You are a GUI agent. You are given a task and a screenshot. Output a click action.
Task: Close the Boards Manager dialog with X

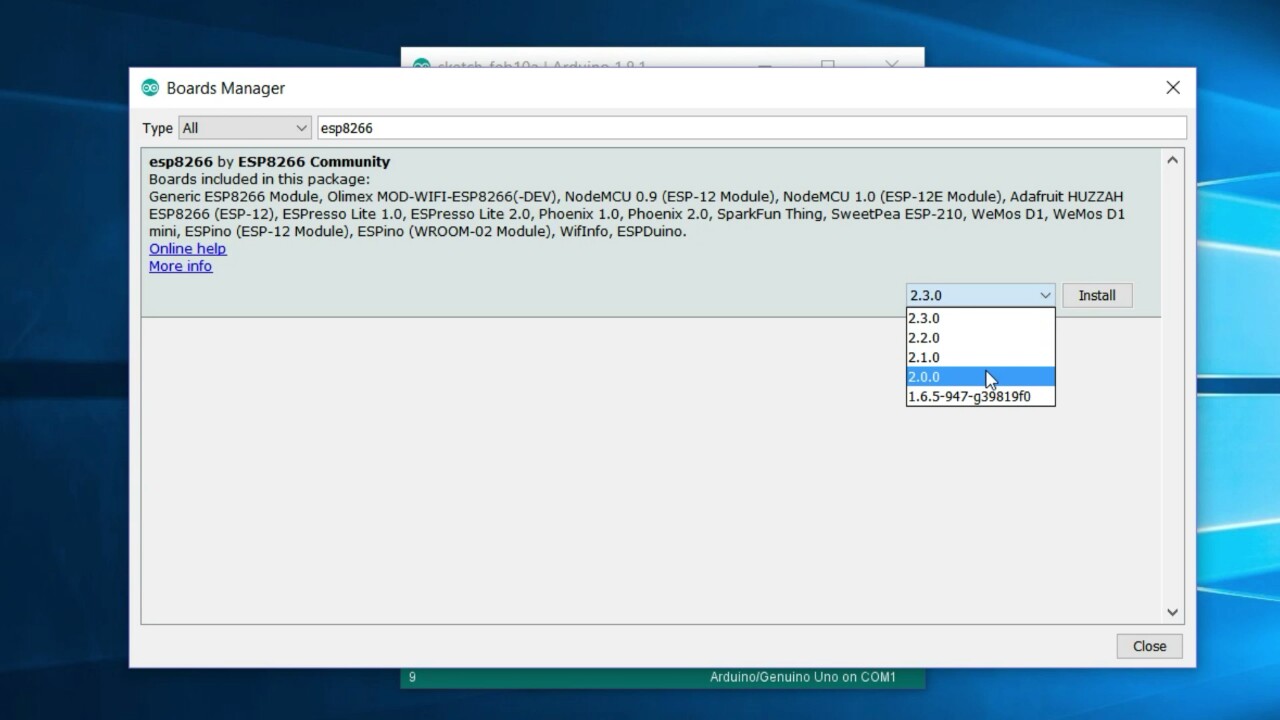tap(1173, 88)
